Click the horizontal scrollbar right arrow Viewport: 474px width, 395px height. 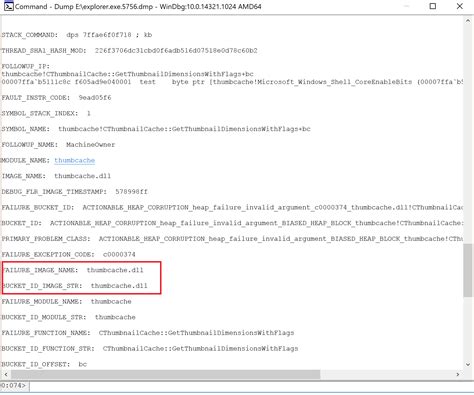click(458, 374)
